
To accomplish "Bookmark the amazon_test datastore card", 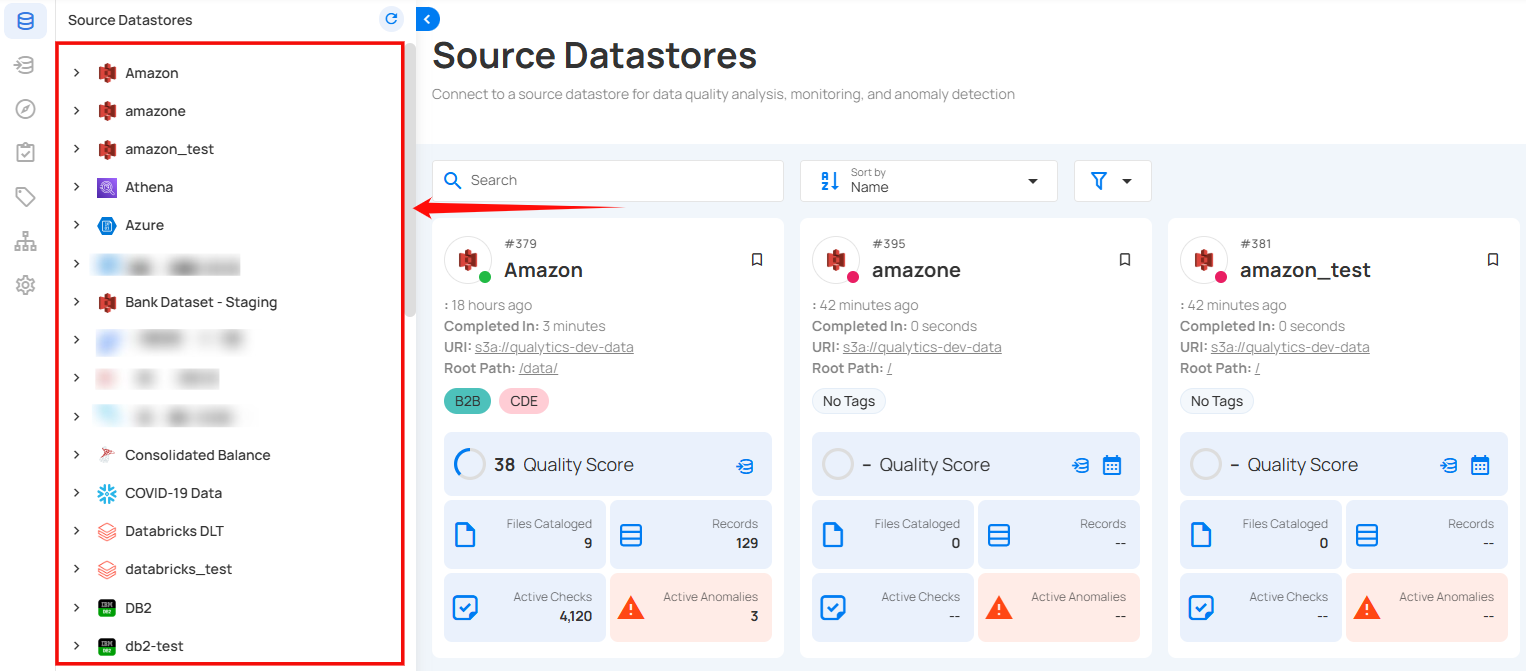I will (x=1493, y=259).
